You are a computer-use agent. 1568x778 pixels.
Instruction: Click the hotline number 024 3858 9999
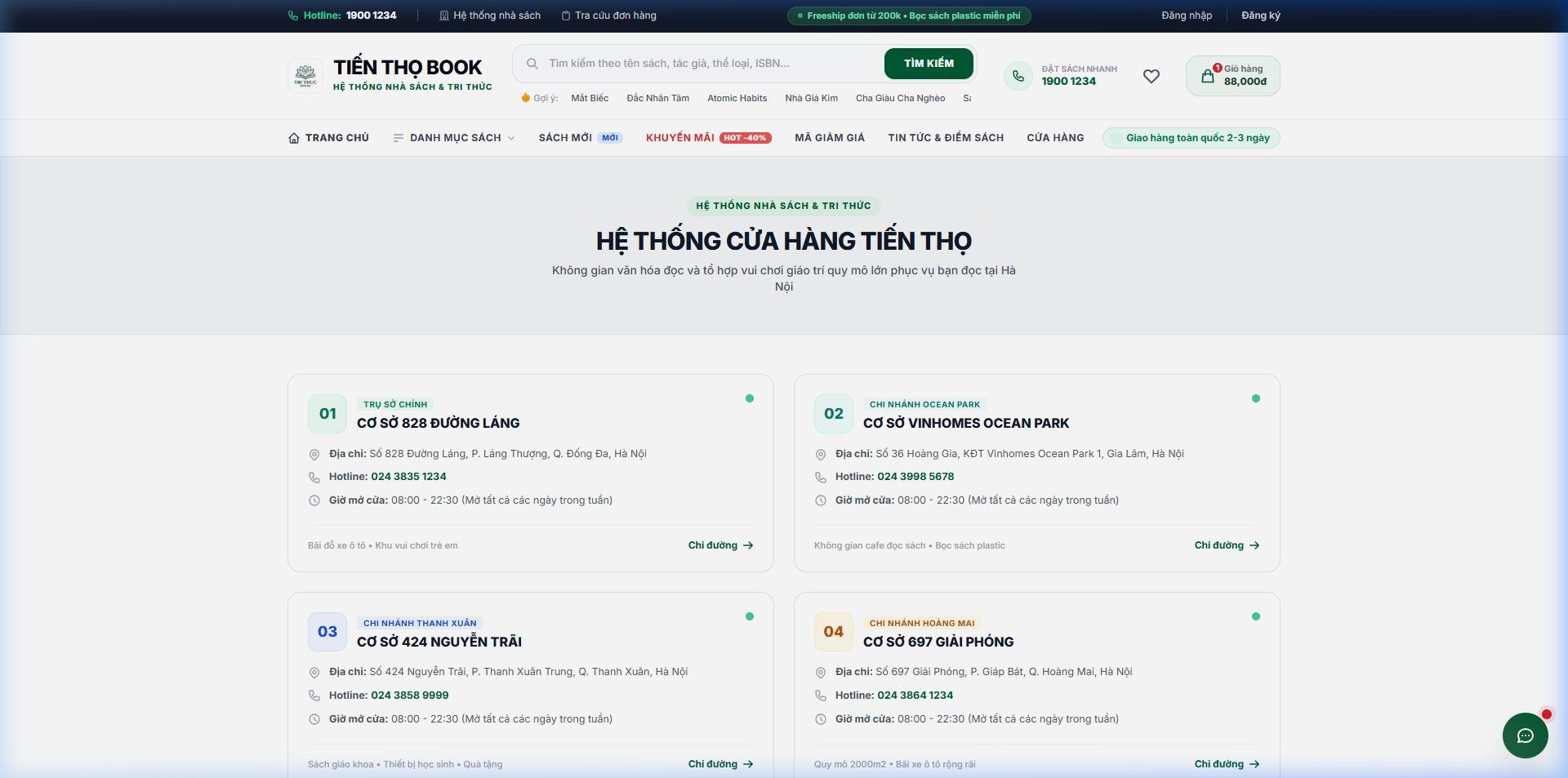click(x=410, y=696)
